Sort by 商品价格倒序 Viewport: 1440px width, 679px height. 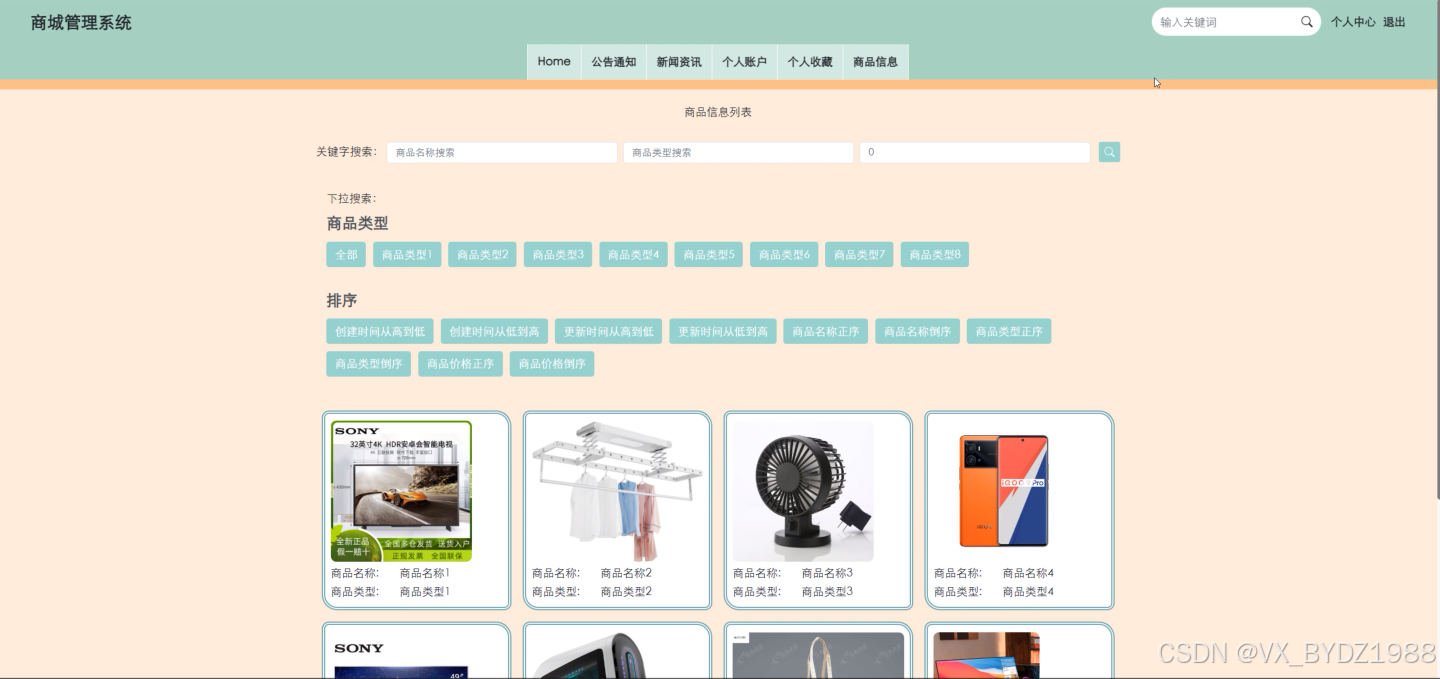point(552,364)
